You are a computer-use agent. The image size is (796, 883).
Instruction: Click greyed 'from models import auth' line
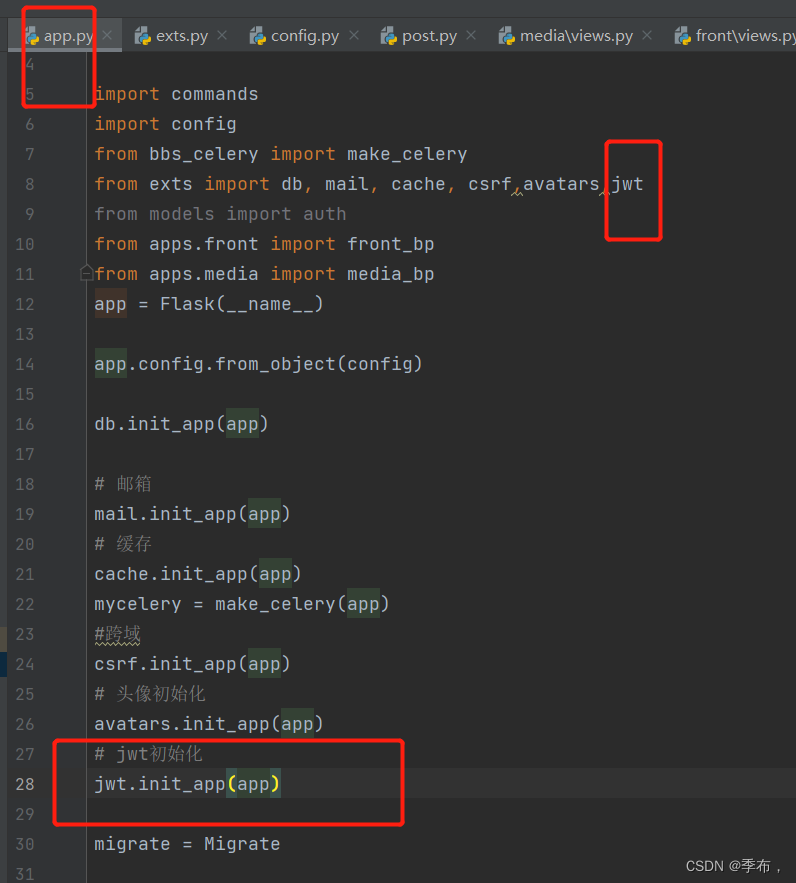[220, 214]
